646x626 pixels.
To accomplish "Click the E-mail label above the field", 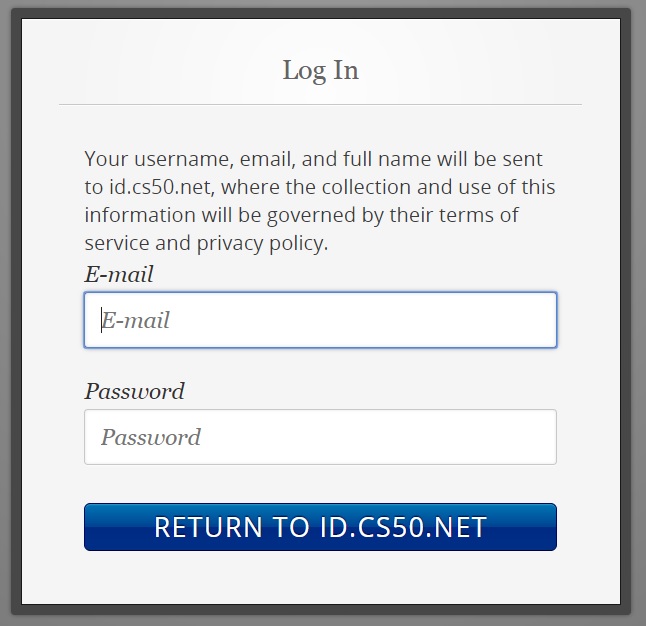I will point(119,274).
